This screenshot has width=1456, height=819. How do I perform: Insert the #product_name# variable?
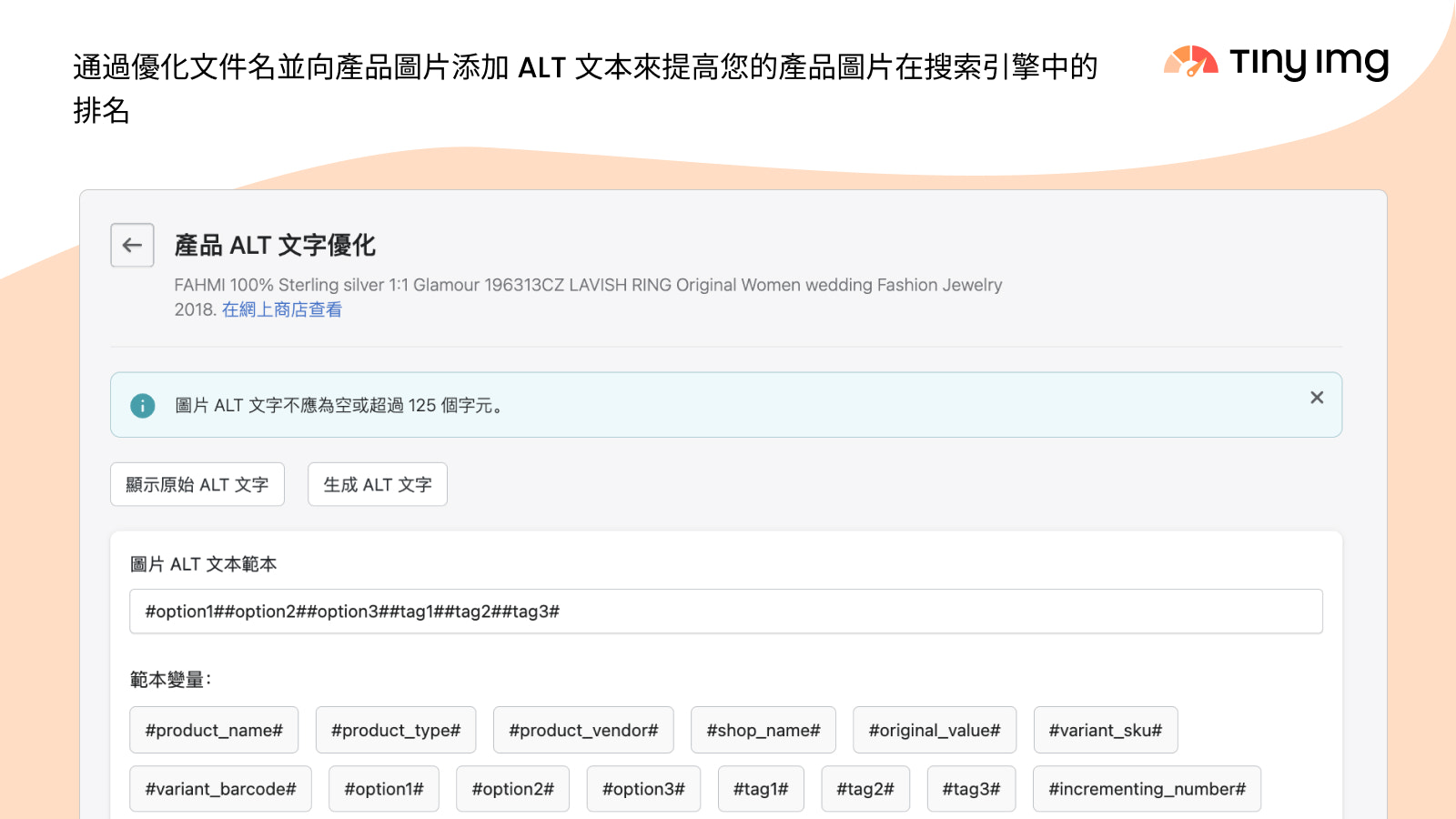[x=214, y=730]
